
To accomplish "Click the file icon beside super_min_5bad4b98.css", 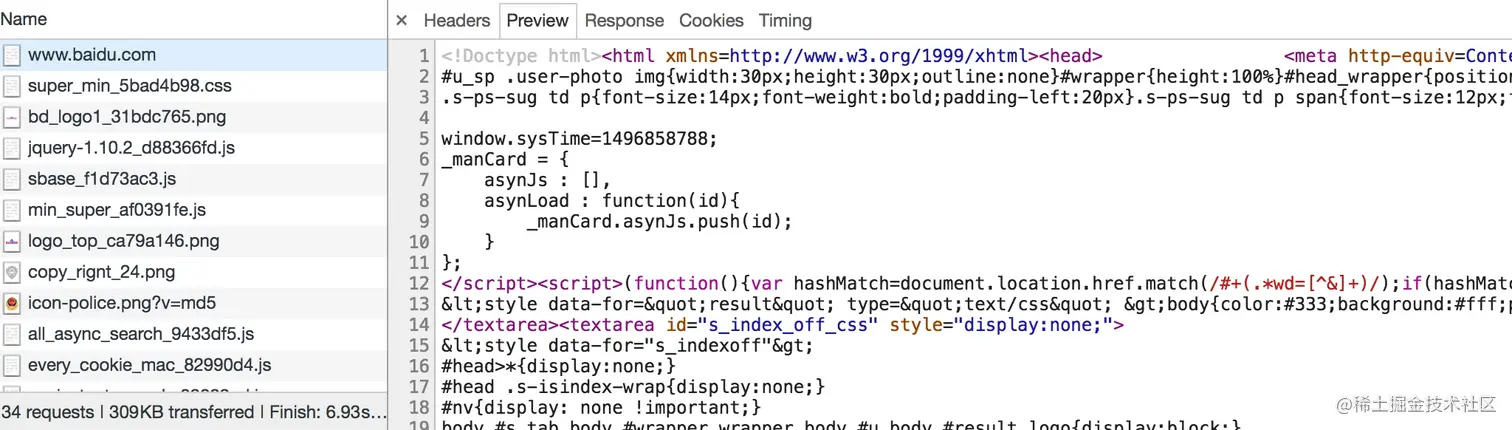I will (12, 86).
